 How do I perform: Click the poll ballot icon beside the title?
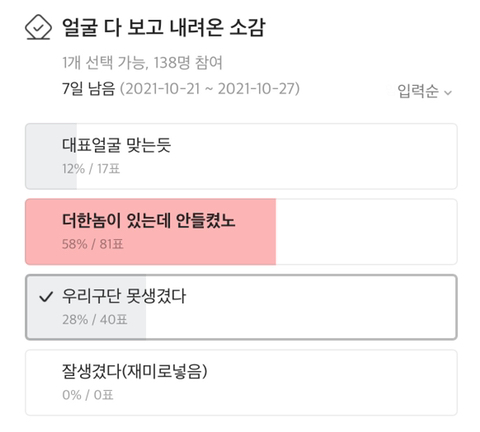click(x=38, y=27)
